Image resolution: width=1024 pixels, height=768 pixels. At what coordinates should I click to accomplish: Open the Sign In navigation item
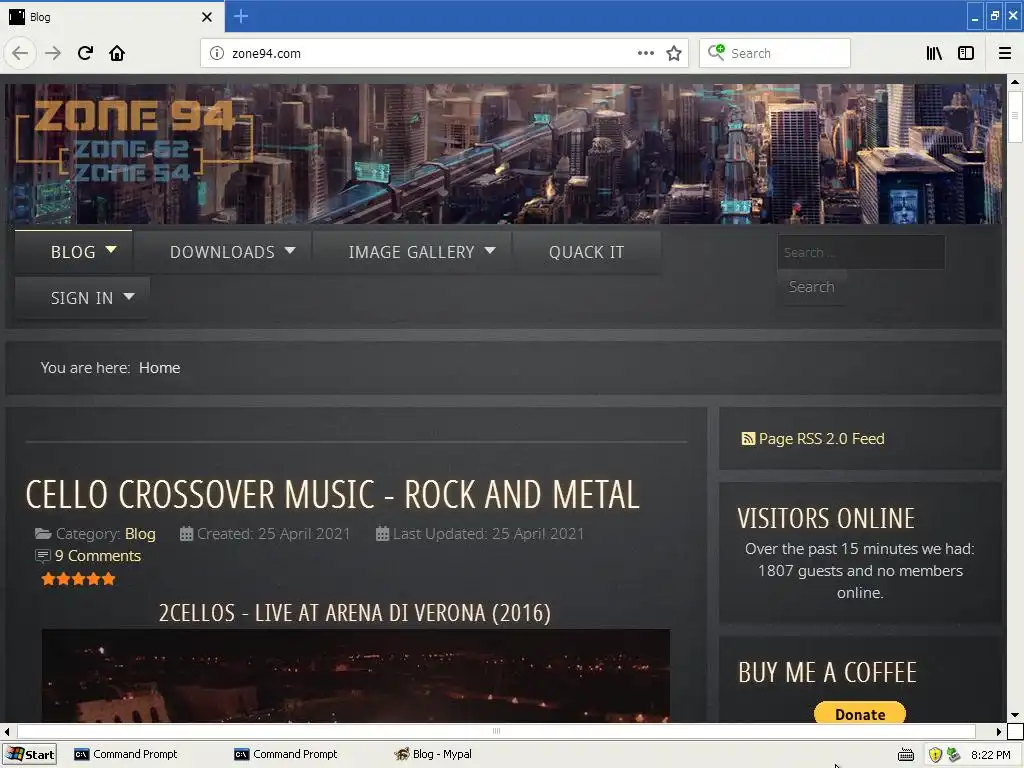coord(82,298)
